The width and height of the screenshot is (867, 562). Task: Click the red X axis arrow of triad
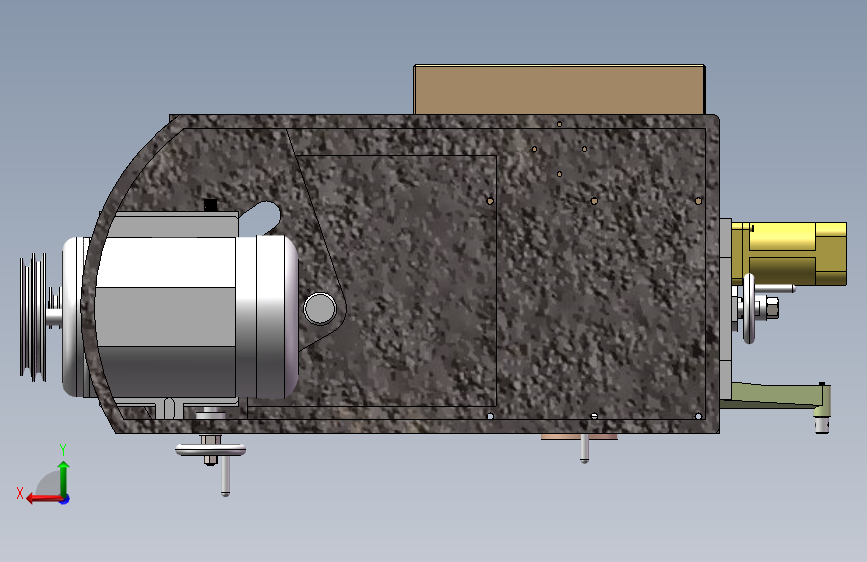pos(44,499)
